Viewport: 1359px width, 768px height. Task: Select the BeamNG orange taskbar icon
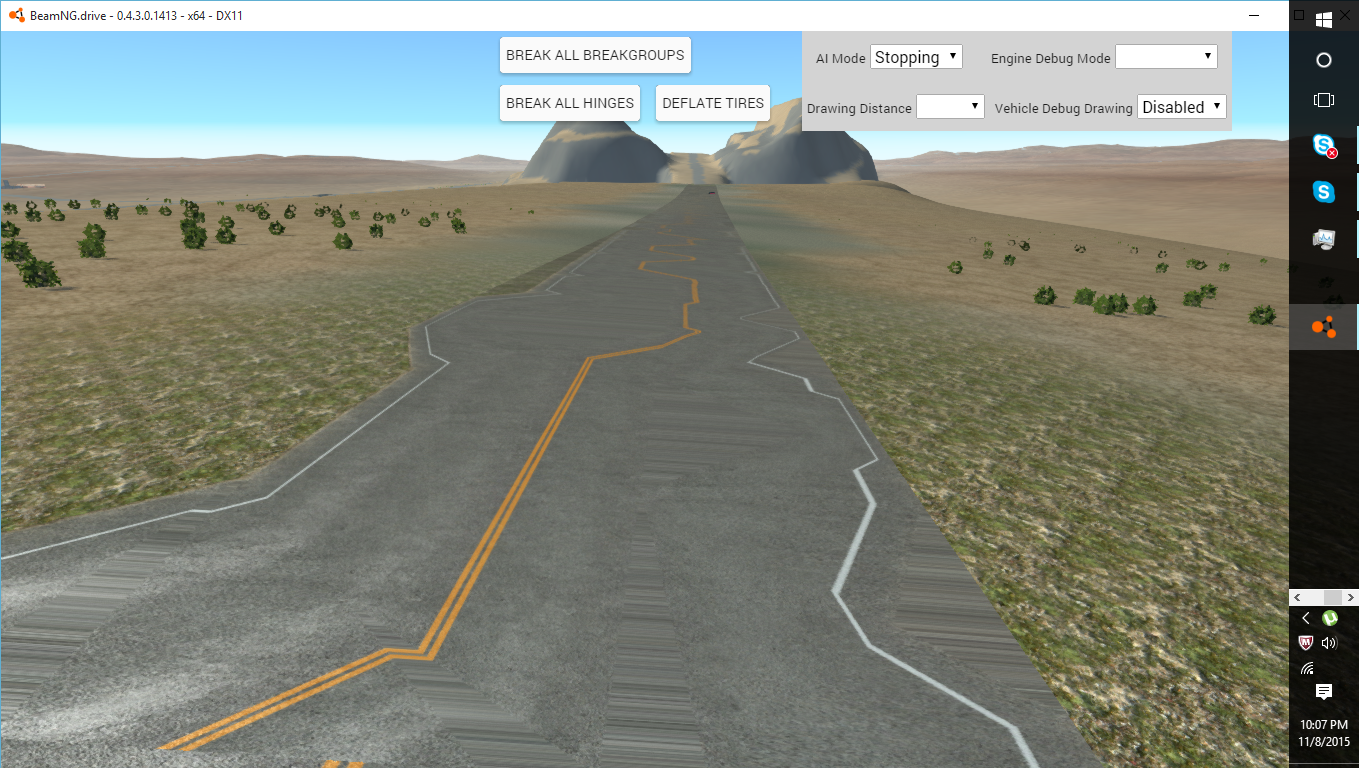point(1324,326)
